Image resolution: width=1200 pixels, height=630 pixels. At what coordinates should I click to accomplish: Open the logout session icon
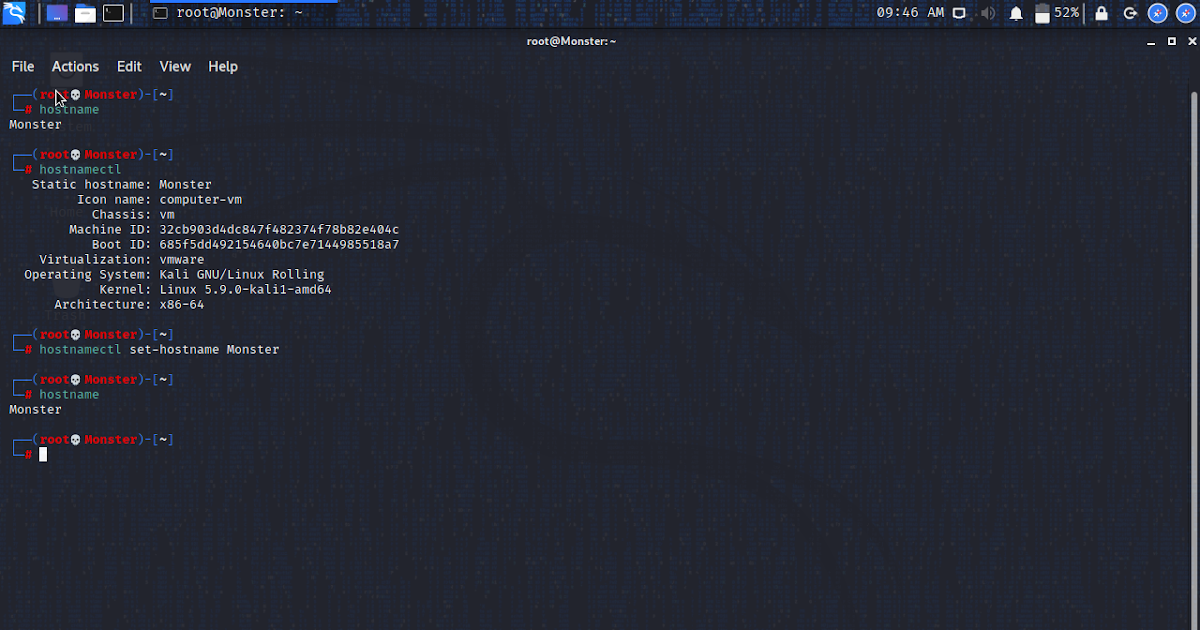point(1130,13)
